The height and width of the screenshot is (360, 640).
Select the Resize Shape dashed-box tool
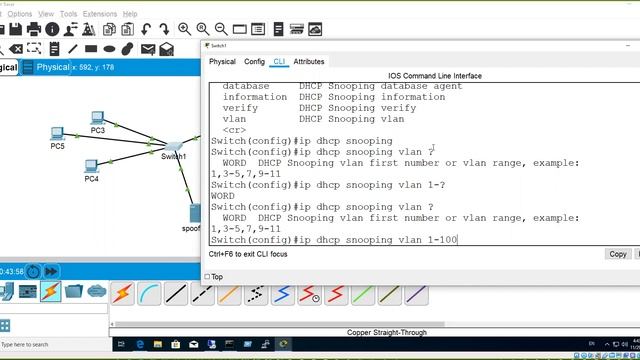click(x=34, y=49)
